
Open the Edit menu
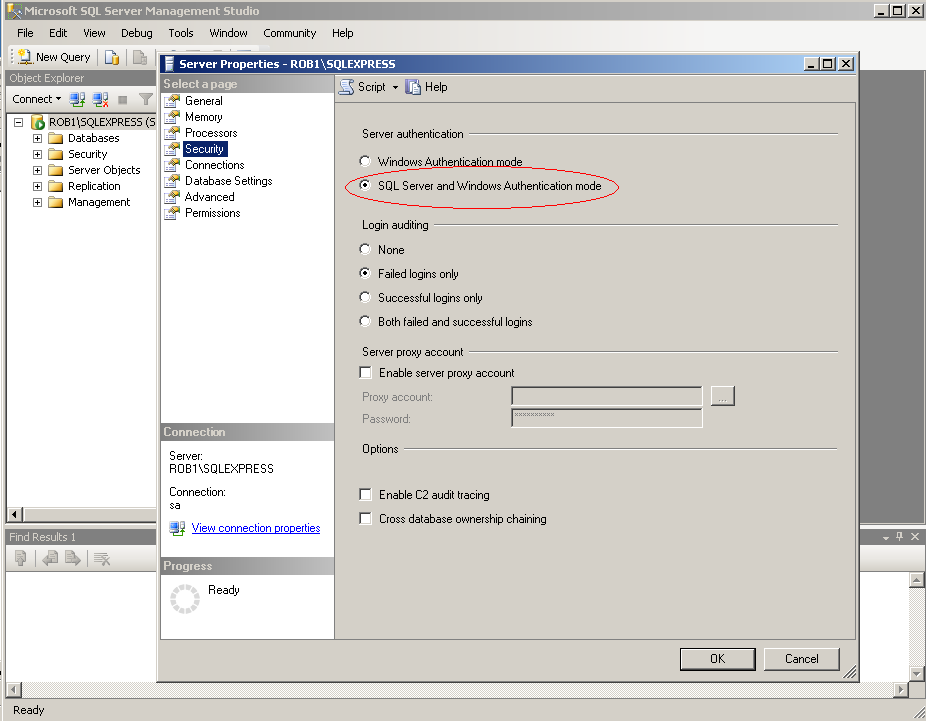click(x=58, y=33)
